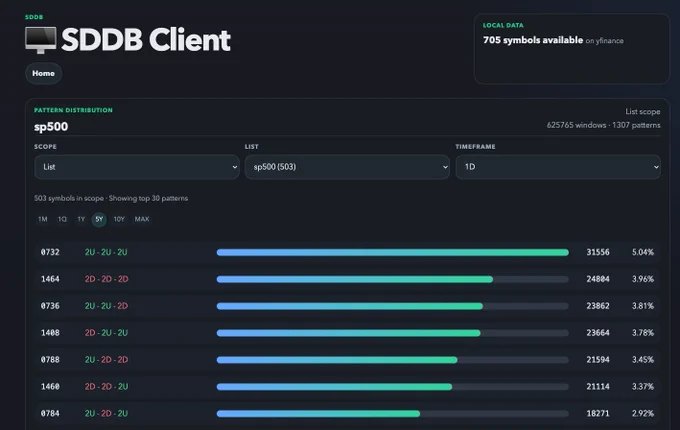Click the 2U - 2D - 2U pattern label

(106, 414)
